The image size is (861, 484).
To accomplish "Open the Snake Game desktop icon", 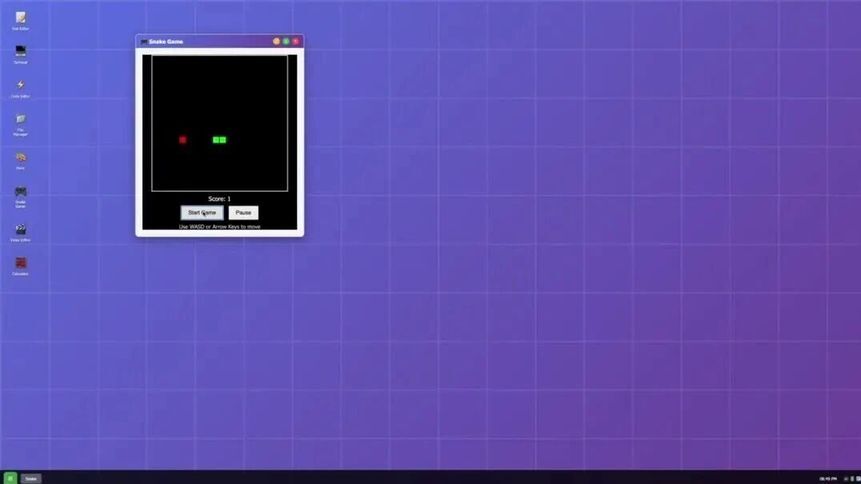I will click(x=20, y=197).
